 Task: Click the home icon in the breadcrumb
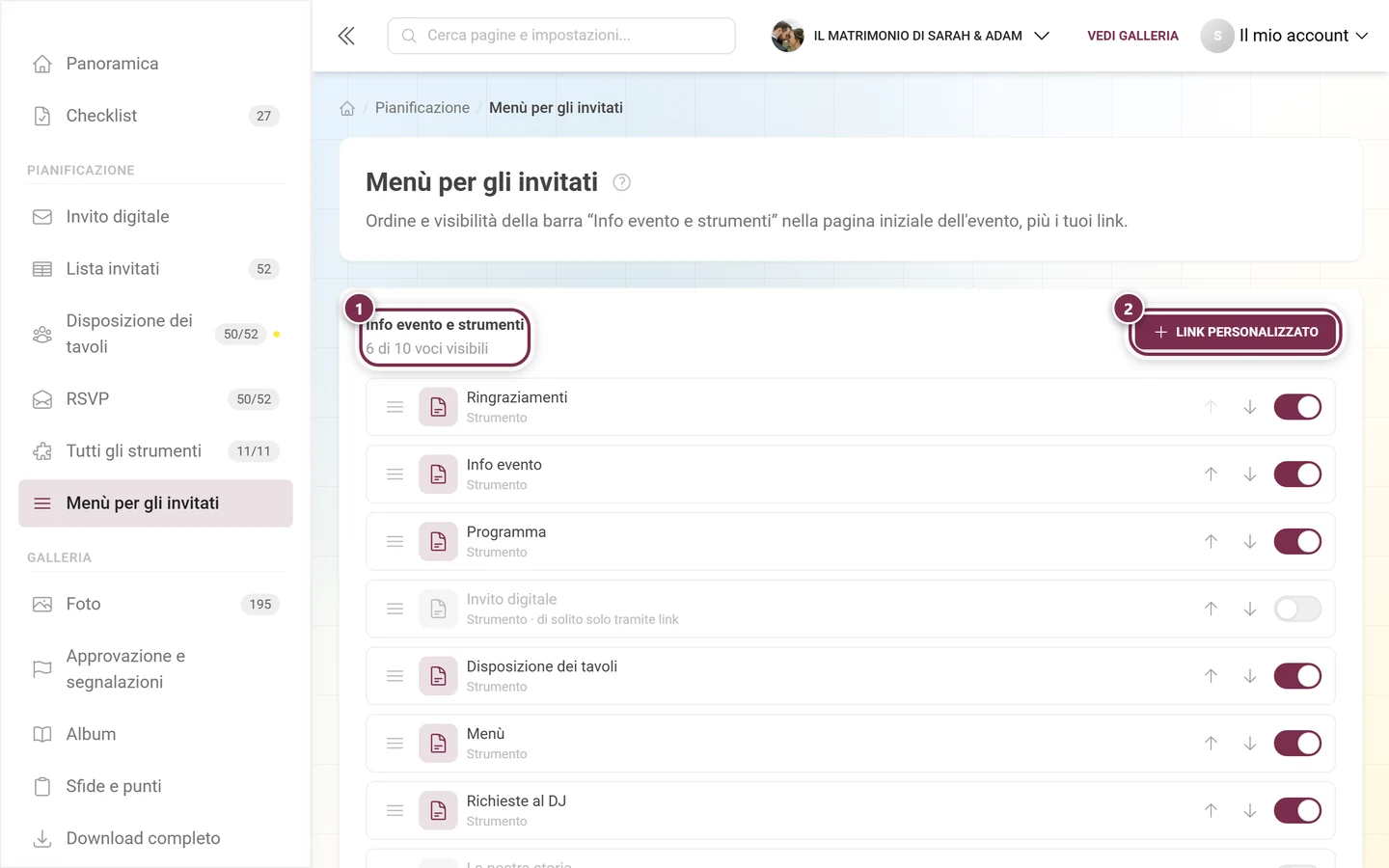pyautogui.click(x=347, y=108)
